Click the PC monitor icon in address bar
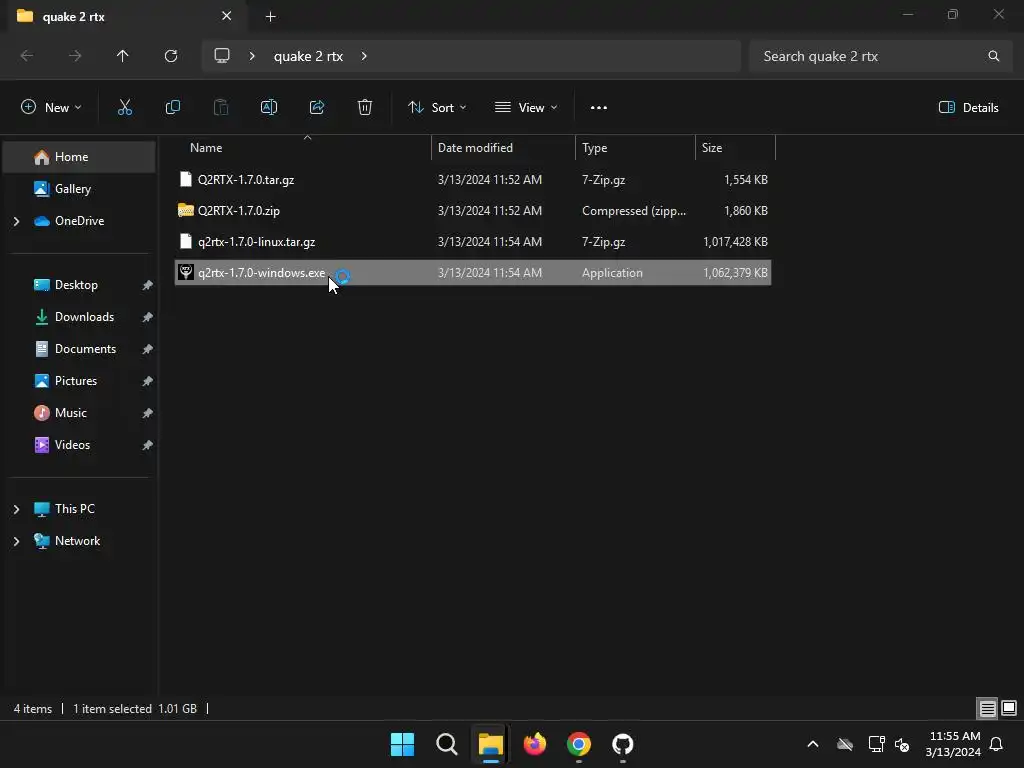1024x768 pixels. point(222,56)
